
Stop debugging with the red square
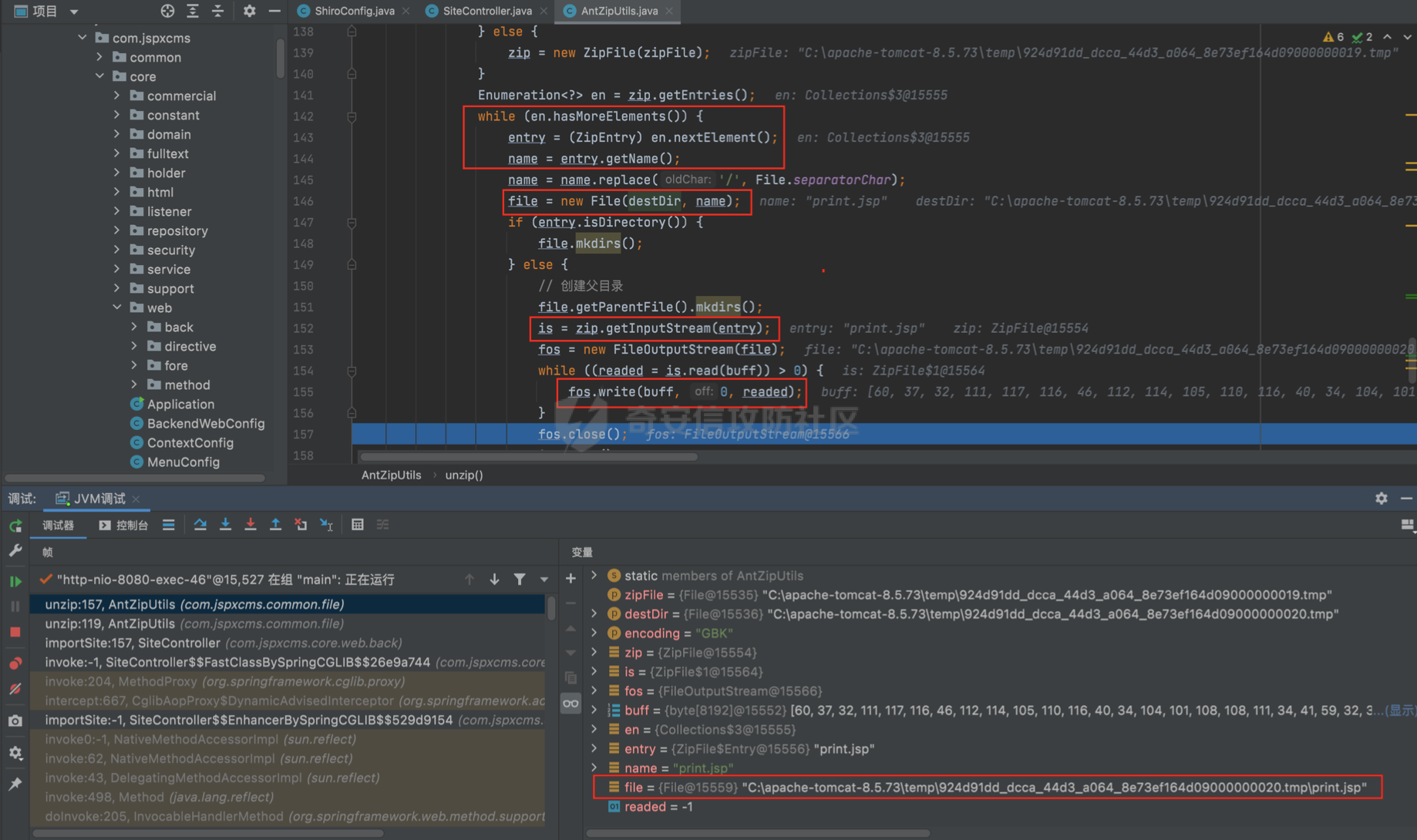tap(15, 632)
